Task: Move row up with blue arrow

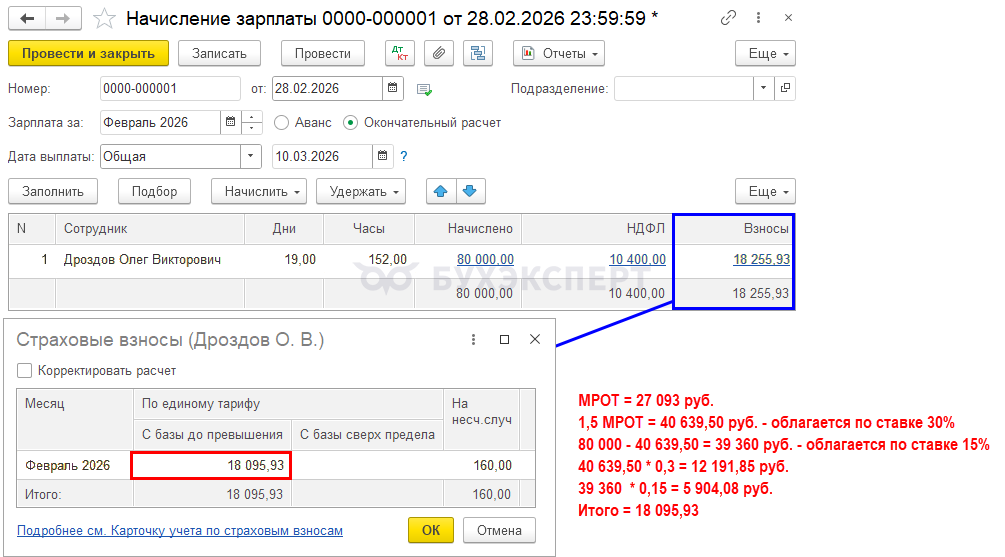Action: tap(441, 191)
